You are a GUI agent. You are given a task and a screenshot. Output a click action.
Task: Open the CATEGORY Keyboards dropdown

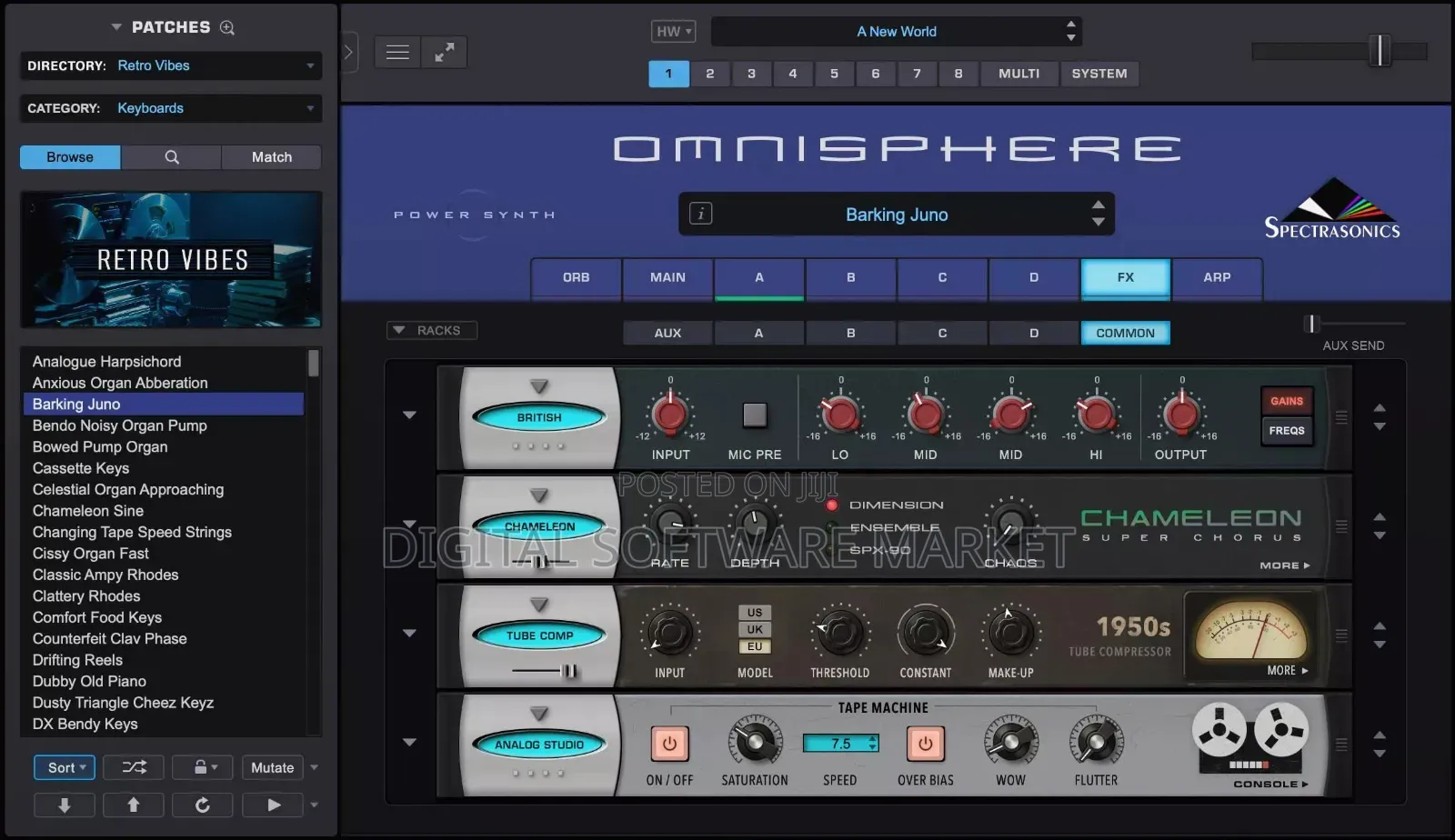pos(171,108)
